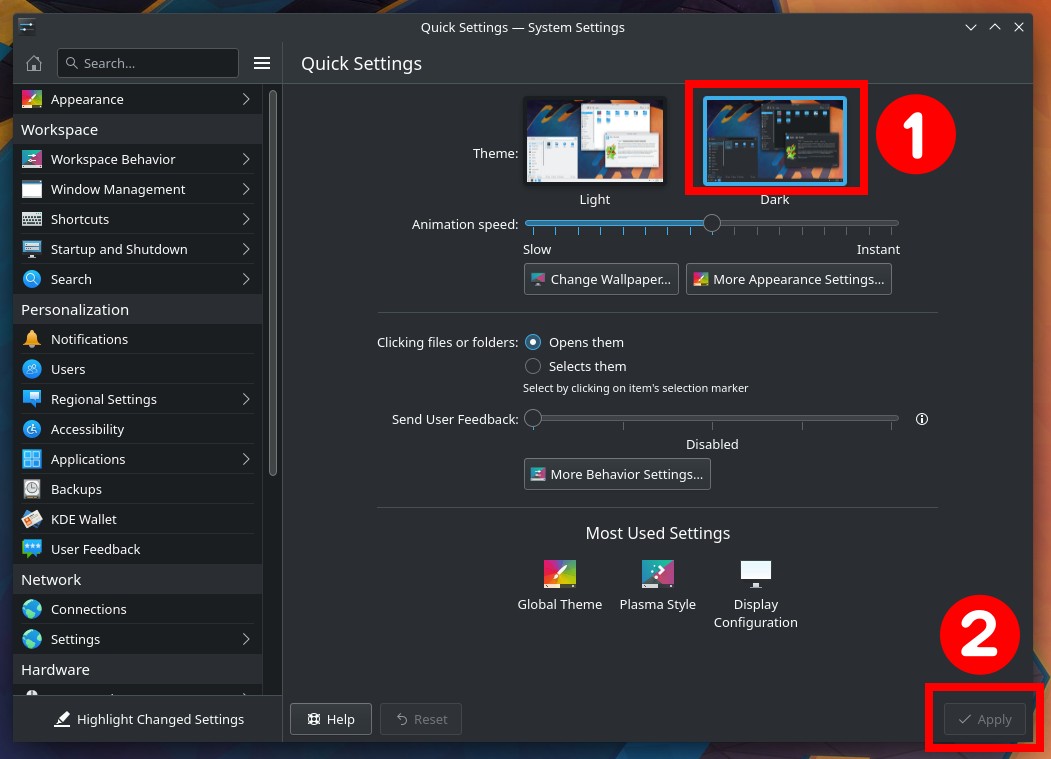Open the hamburger menu beside search
This screenshot has height=759, width=1051.
[262, 63]
